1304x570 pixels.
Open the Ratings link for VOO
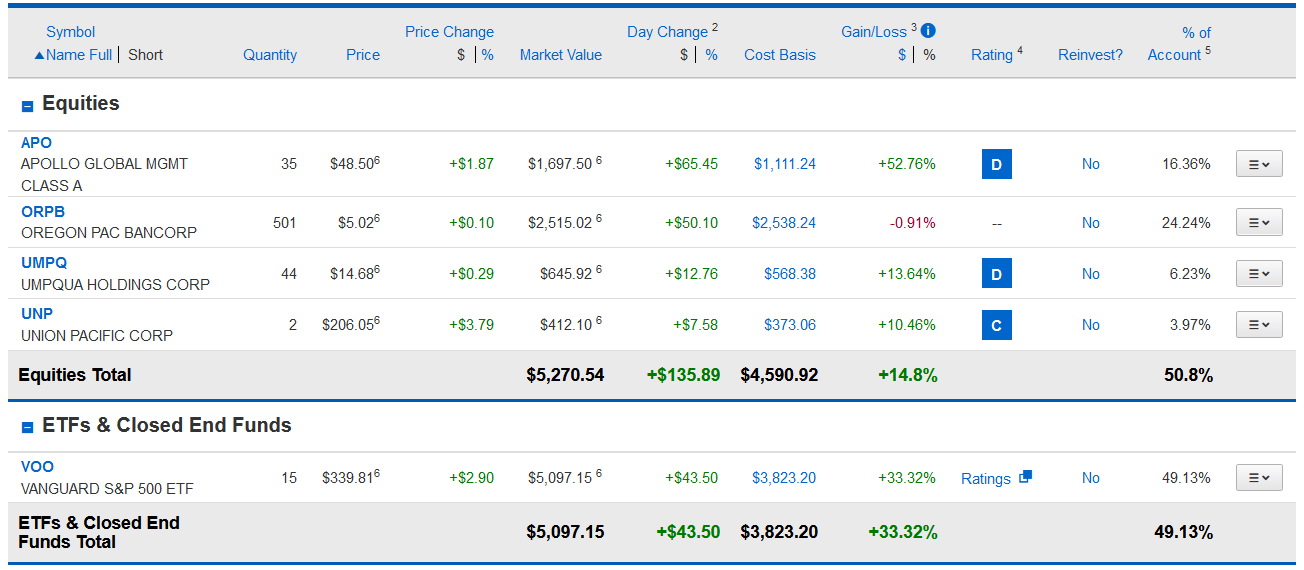coord(986,478)
